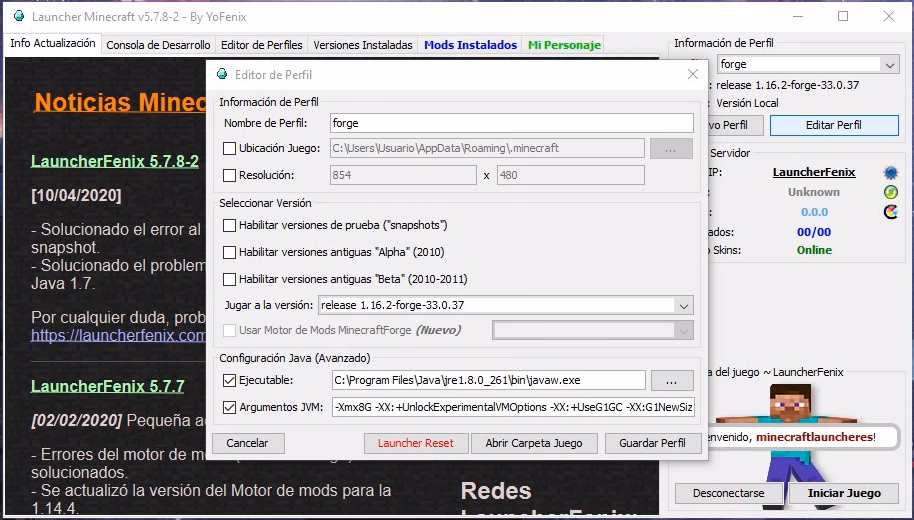Click the Iniciar Juego button
The width and height of the screenshot is (914, 520).
844,493
